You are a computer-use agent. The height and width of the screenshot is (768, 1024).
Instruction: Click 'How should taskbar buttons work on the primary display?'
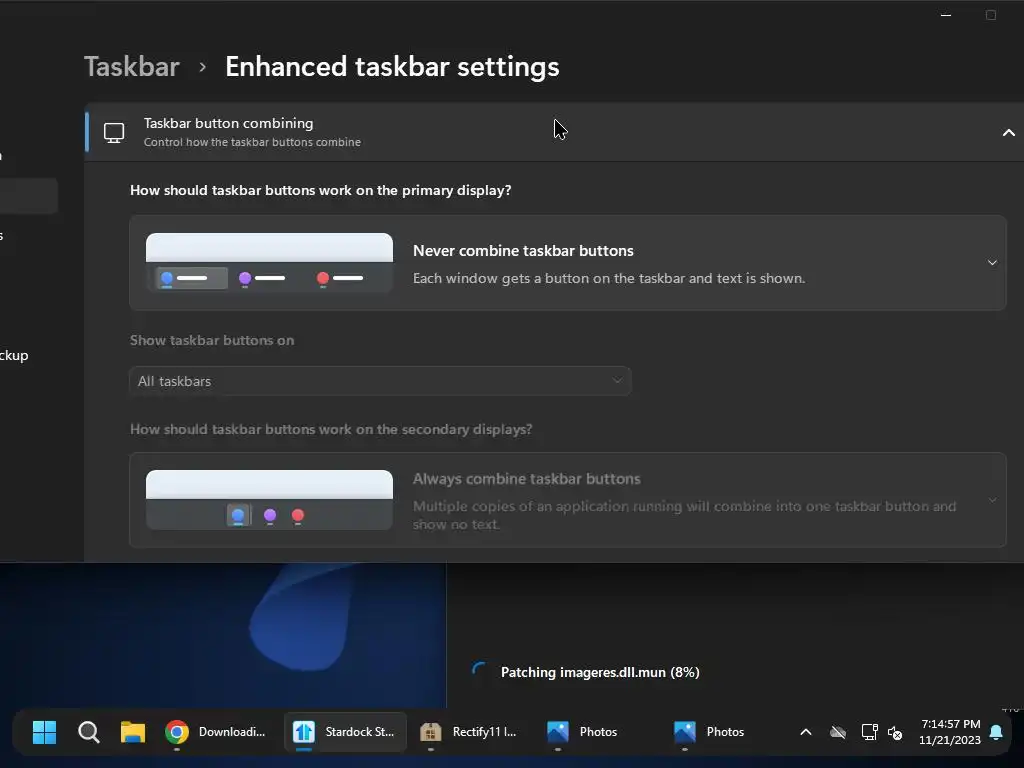pyautogui.click(x=321, y=190)
